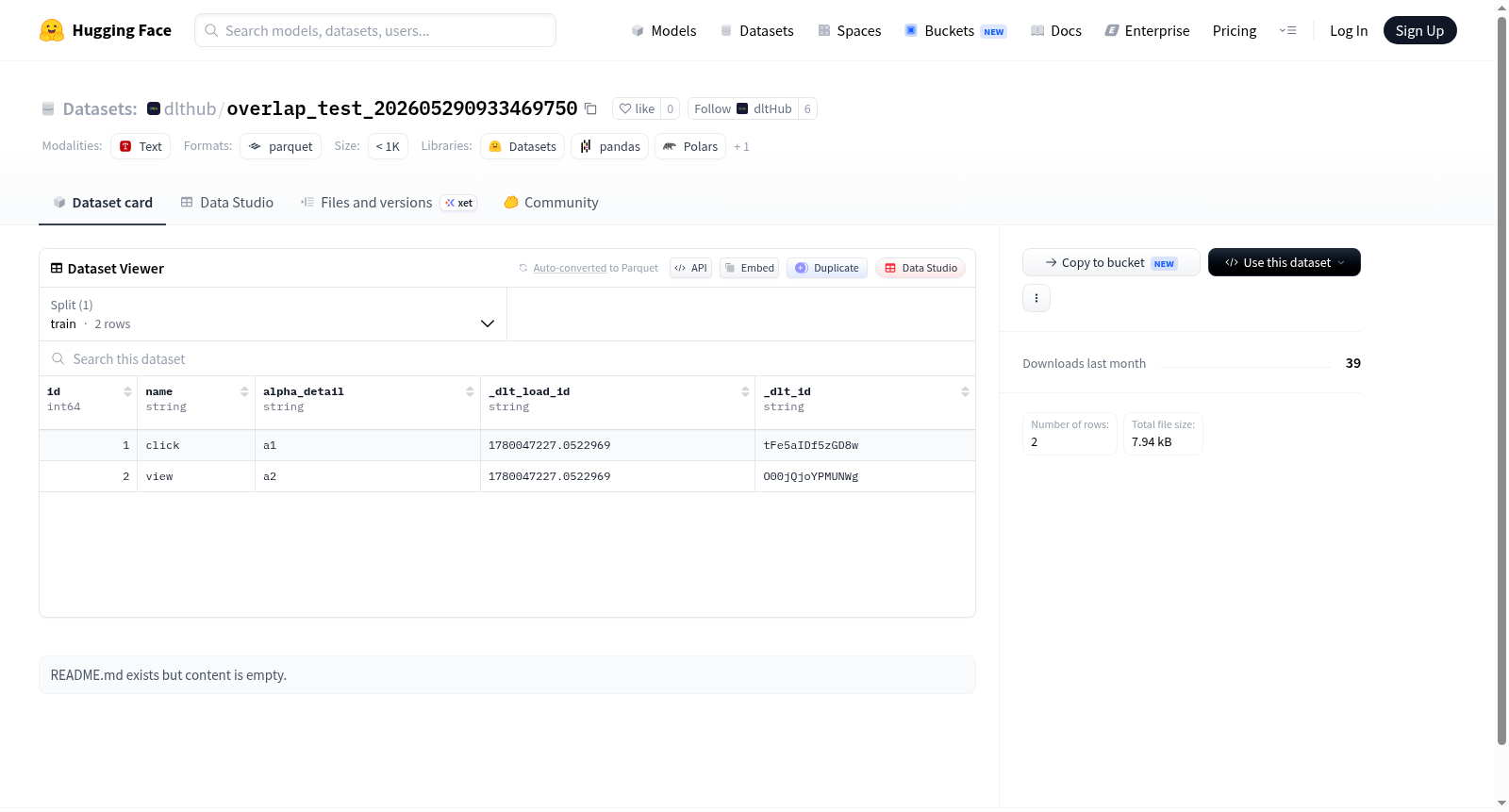The width and height of the screenshot is (1509, 812).
Task: Select the cell tFe5aIDf5zGD8w
Action: click(865, 445)
